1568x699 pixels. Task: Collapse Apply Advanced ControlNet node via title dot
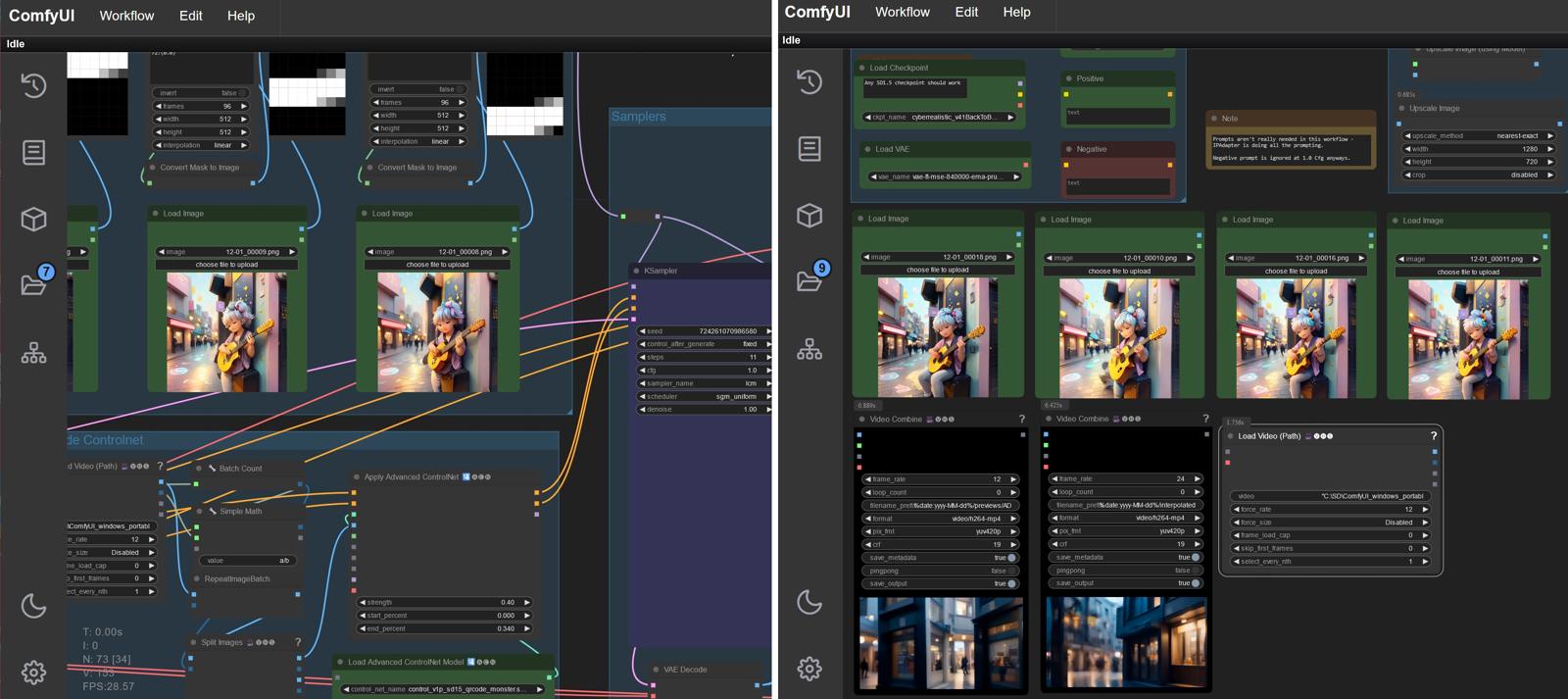356,477
